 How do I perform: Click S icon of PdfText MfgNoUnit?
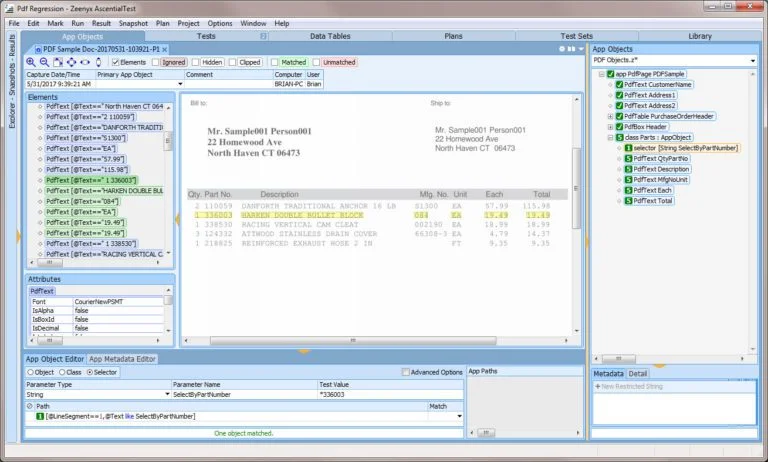tap(628, 180)
